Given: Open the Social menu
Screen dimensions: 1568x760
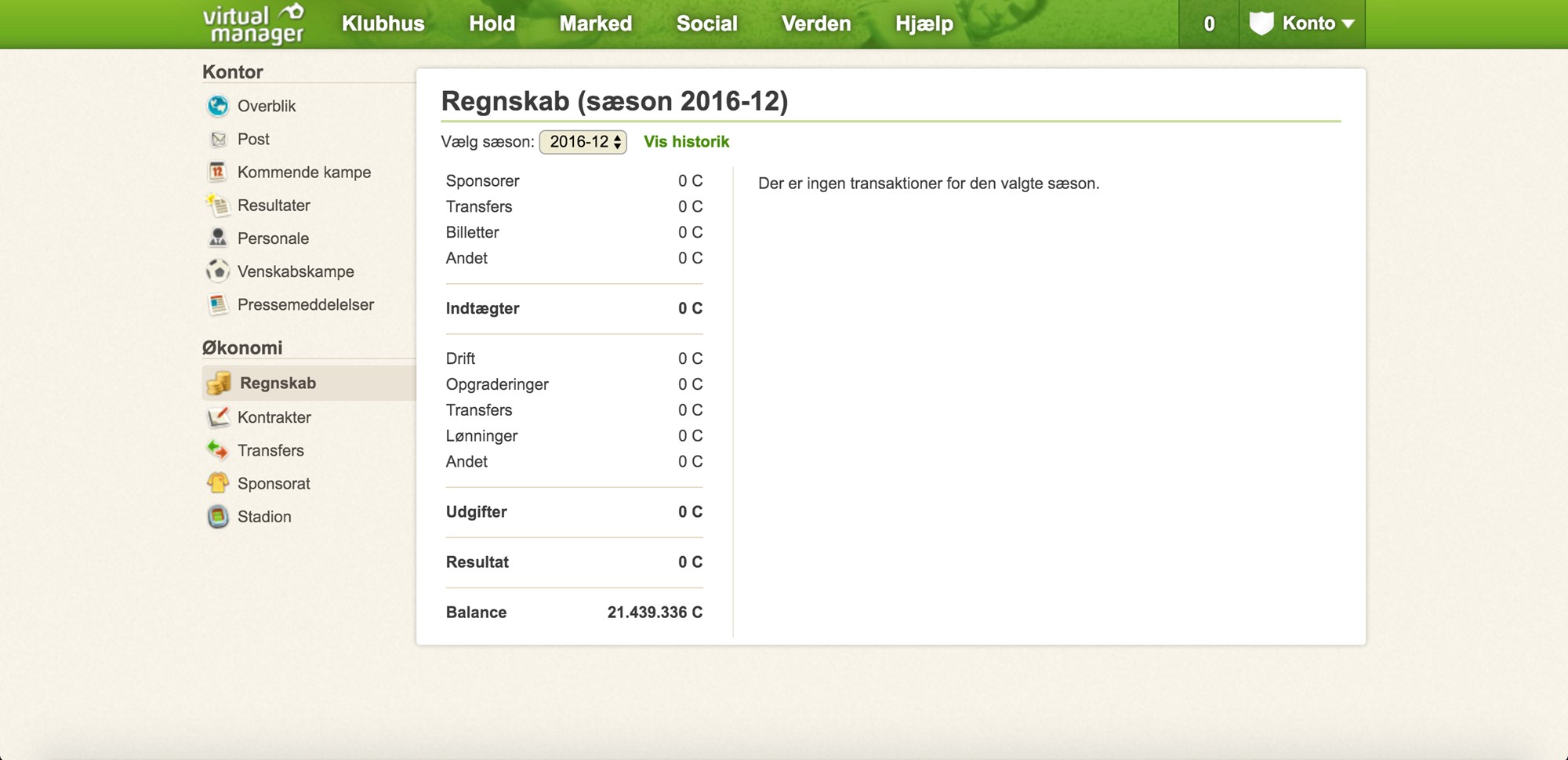Looking at the screenshot, I should point(707,24).
